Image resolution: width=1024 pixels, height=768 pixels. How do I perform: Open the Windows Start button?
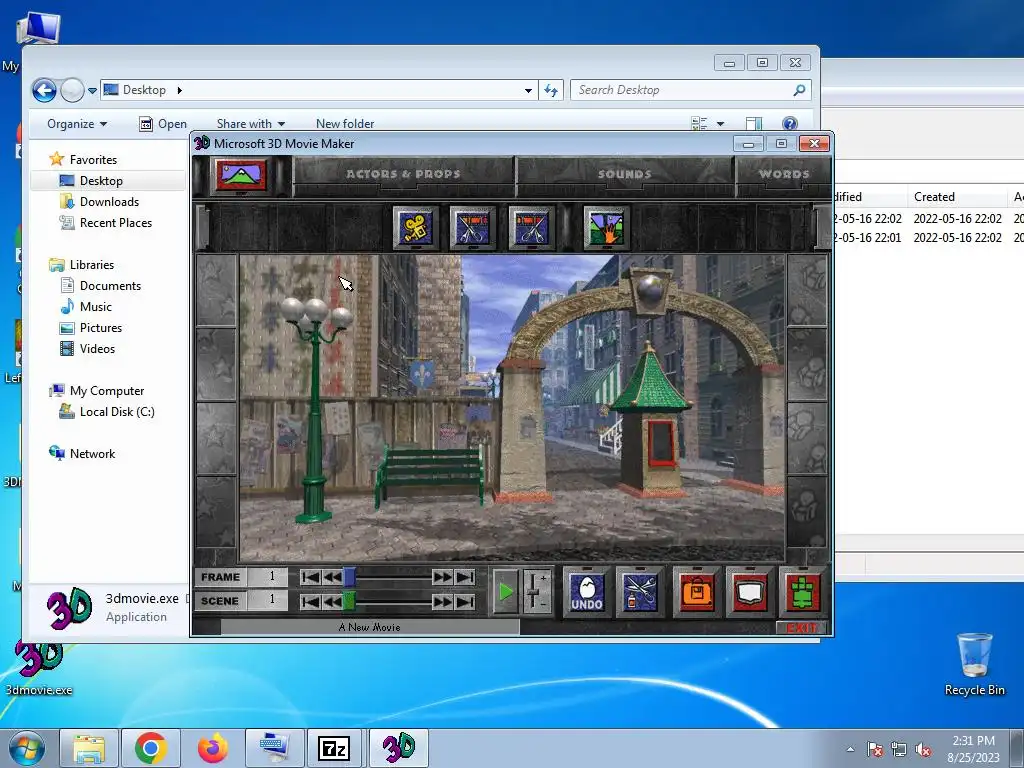click(x=27, y=748)
